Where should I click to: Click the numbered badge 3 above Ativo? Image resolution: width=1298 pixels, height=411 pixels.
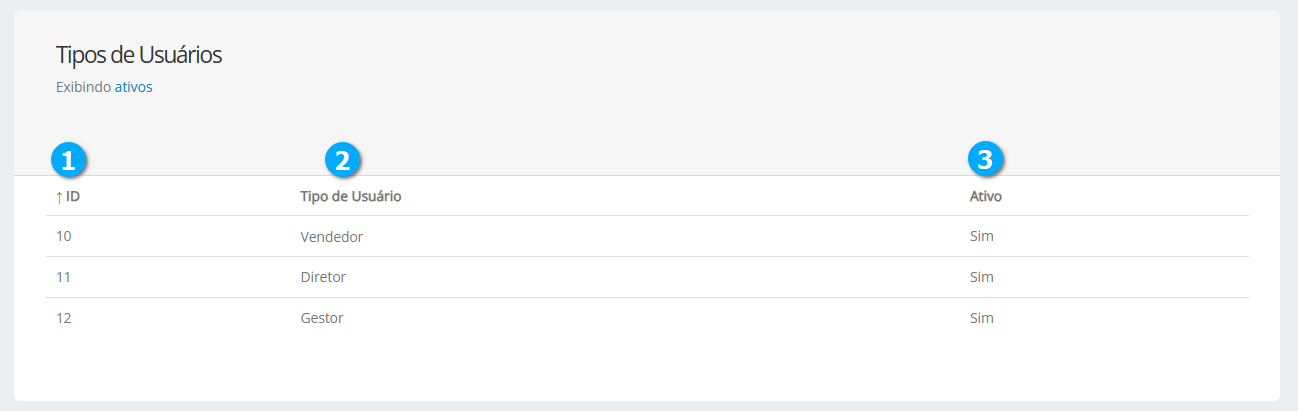tap(985, 158)
